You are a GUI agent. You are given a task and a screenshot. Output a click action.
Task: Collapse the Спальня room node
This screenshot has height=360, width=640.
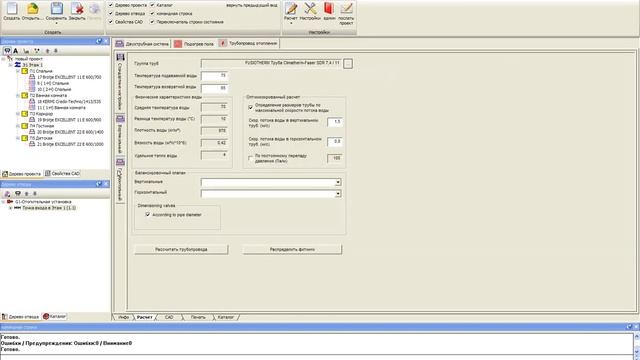(18, 71)
